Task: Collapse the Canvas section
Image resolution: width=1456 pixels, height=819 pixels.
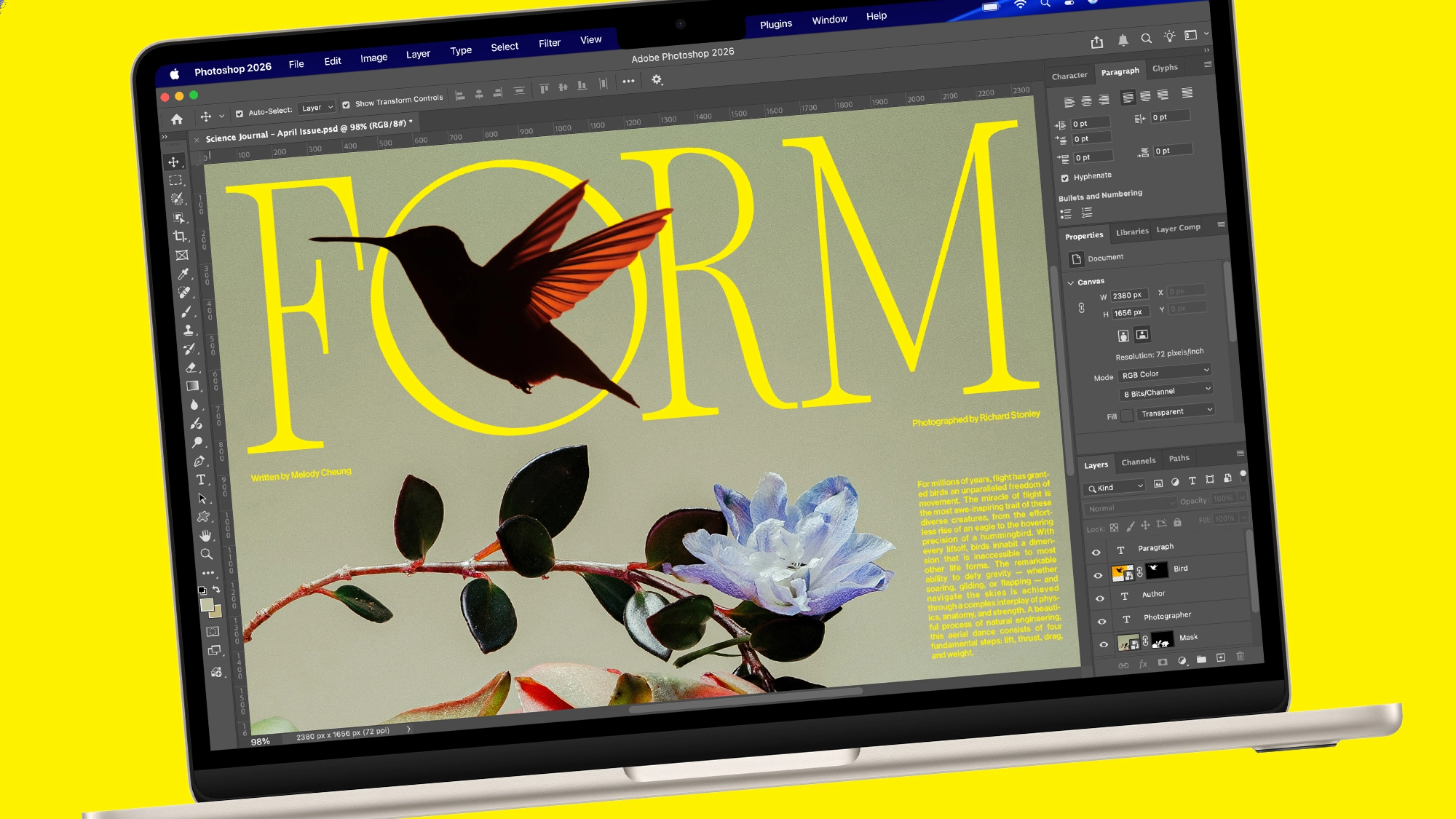Action: click(1071, 282)
